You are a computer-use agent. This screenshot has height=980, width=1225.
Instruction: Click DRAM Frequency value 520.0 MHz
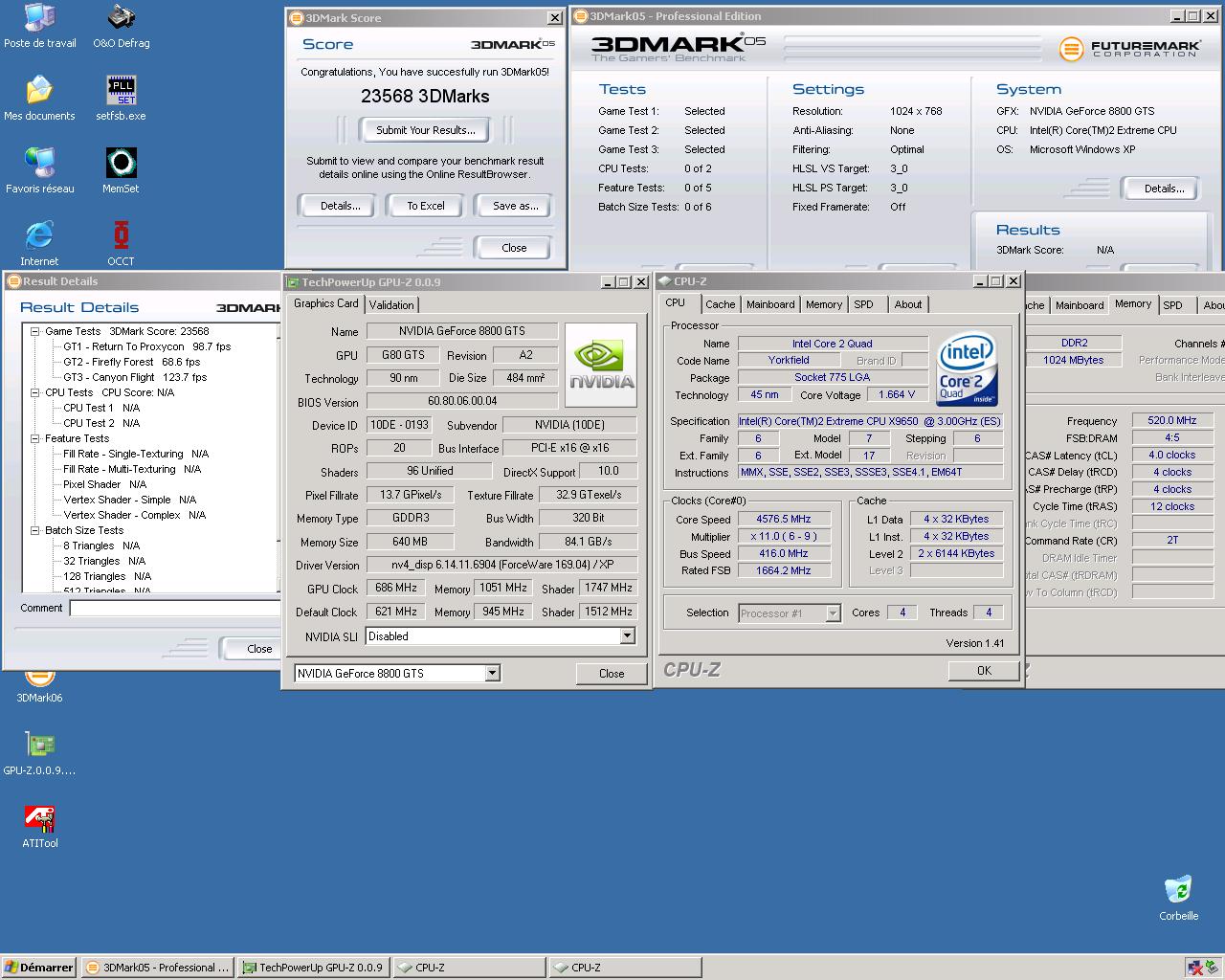[1172, 420]
